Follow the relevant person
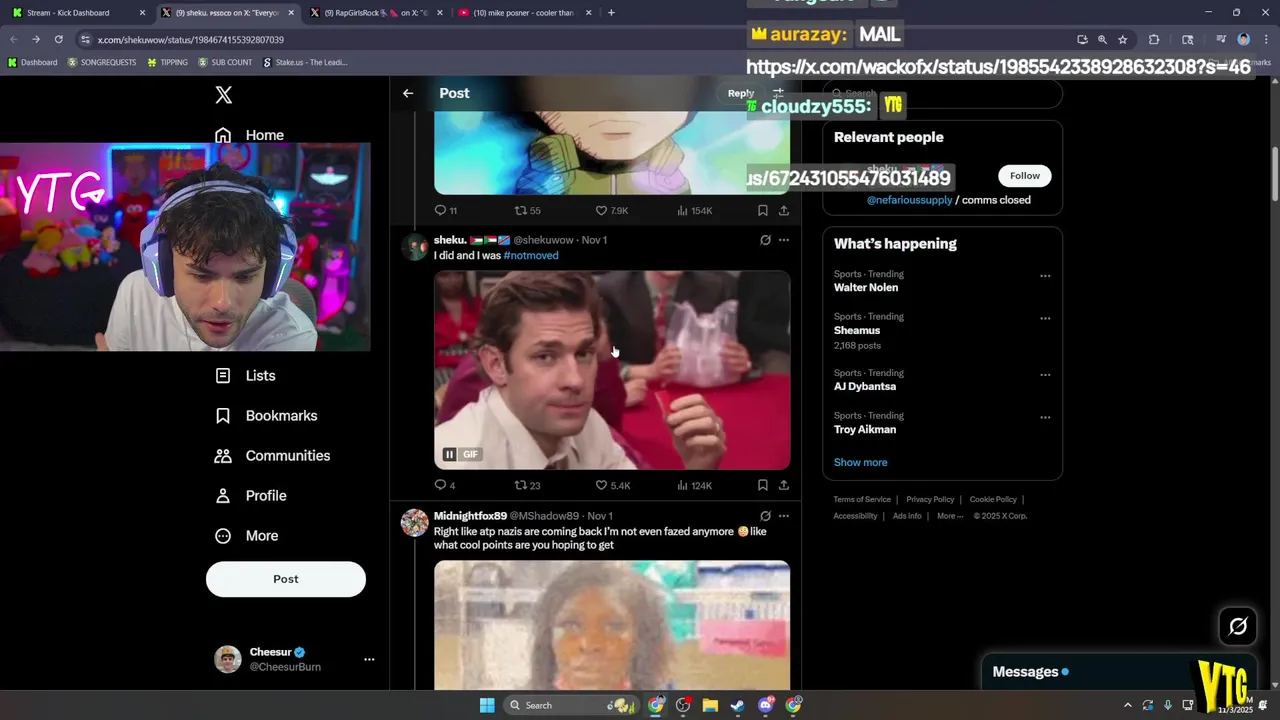The image size is (1280, 720). [1024, 176]
